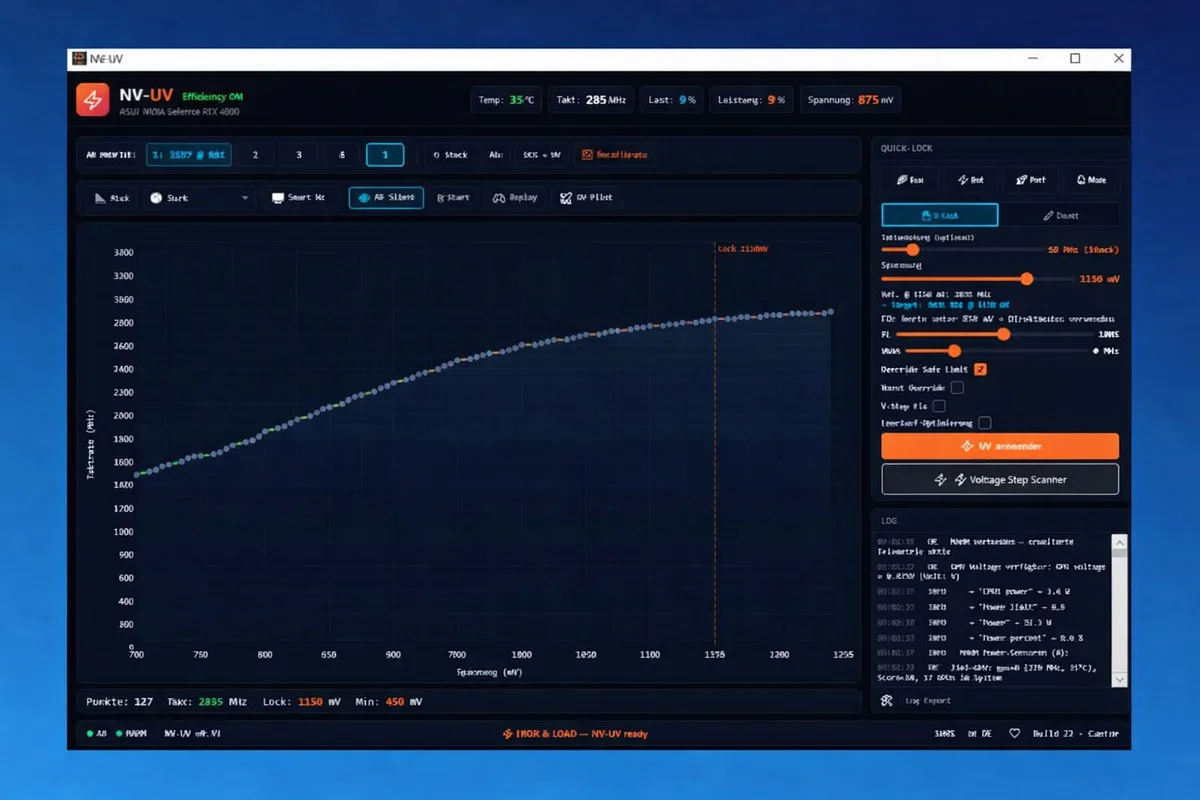The height and width of the screenshot is (800, 1200).
Task: Tick the checkbox below Override Safe Limit
Action: 957,387
